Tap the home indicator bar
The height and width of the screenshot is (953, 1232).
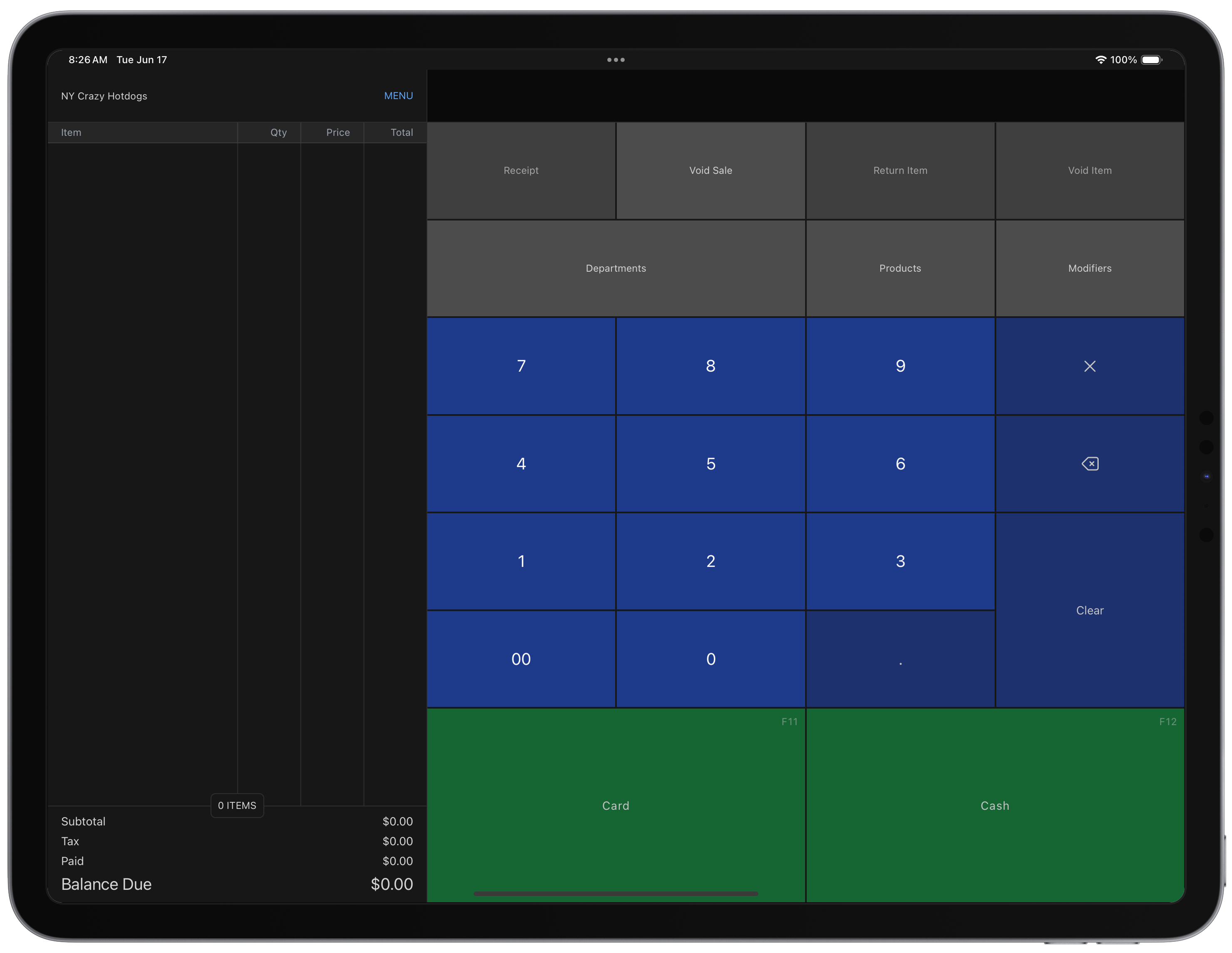(616, 893)
